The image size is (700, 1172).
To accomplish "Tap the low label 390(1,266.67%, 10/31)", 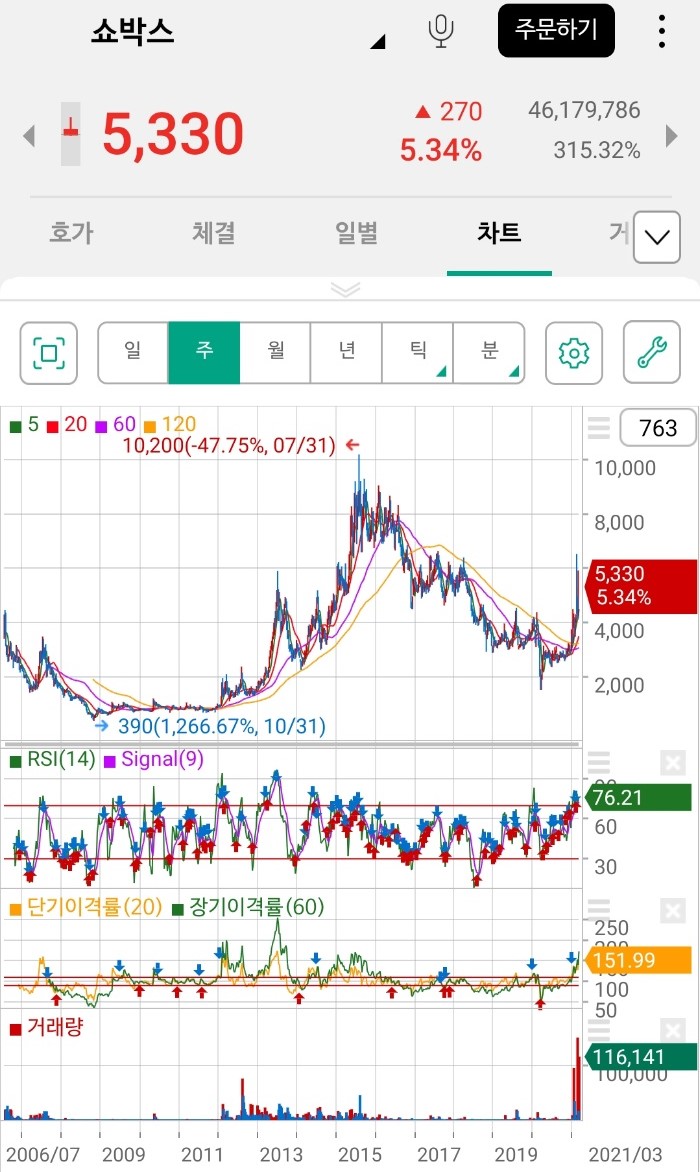I will 222,726.
